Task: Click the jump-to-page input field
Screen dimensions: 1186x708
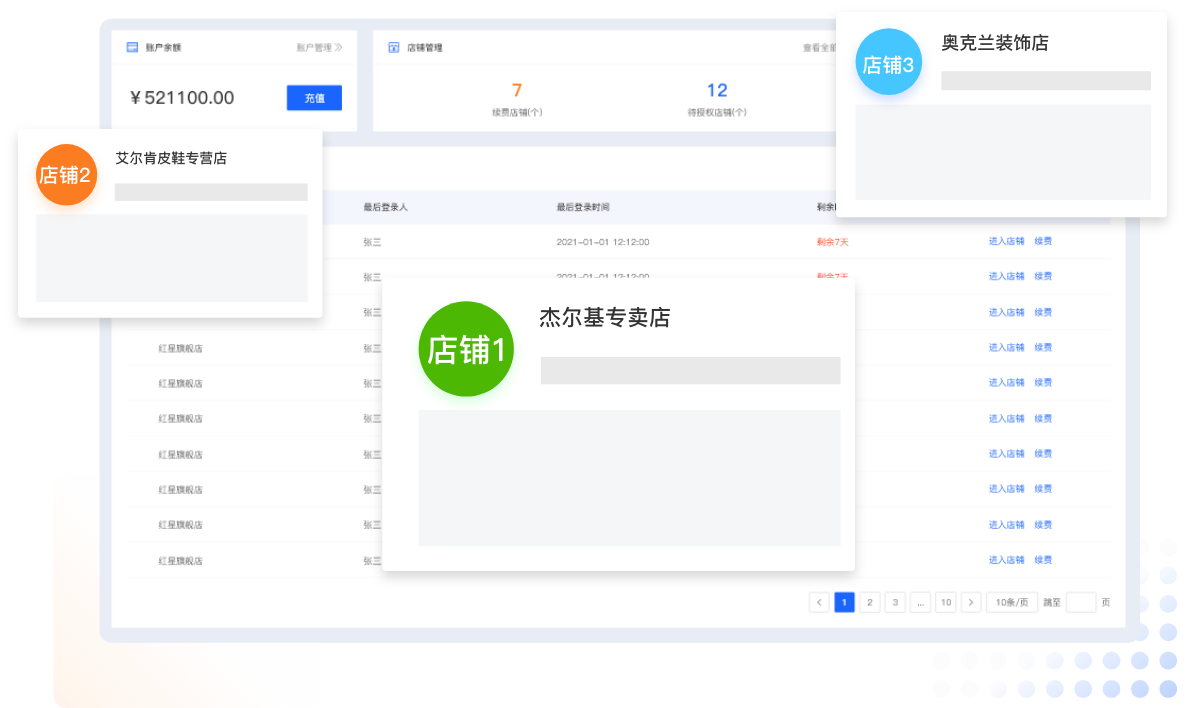Action: tap(1081, 602)
